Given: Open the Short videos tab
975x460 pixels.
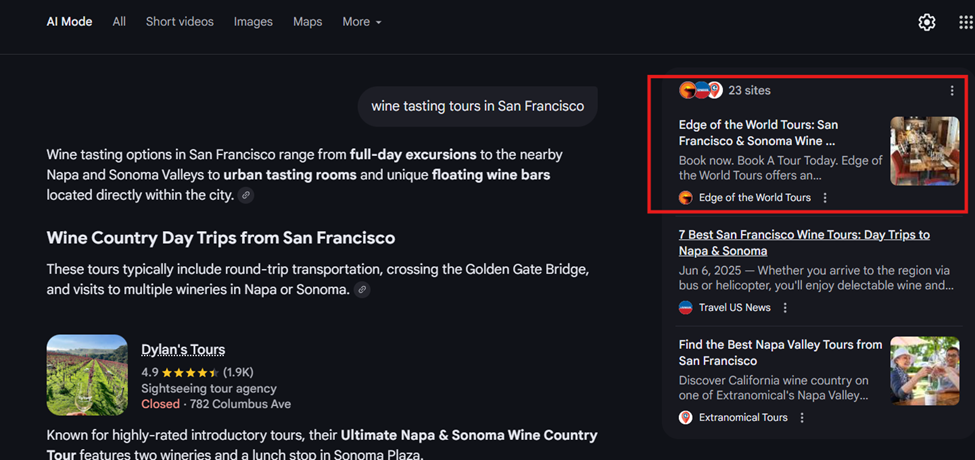Looking at the screenshot, I should 179,22.
